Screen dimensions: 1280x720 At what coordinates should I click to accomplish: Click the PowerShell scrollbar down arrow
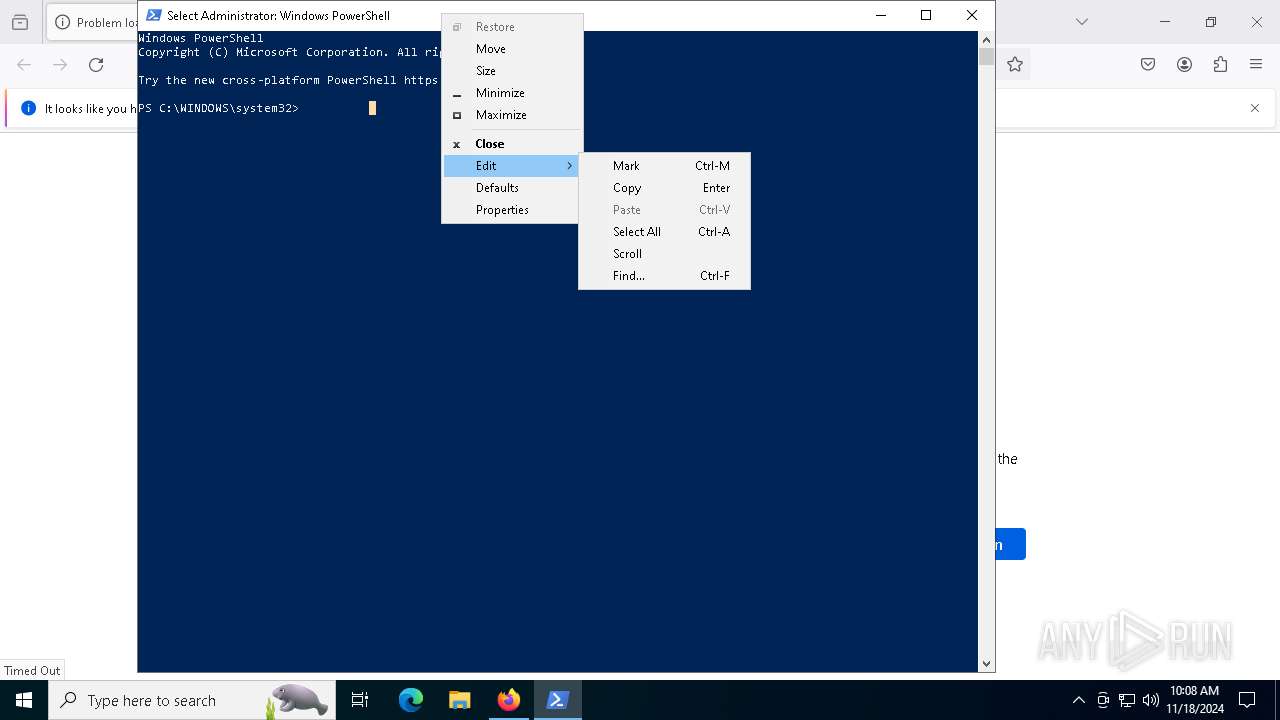click(x=986, y=664)
